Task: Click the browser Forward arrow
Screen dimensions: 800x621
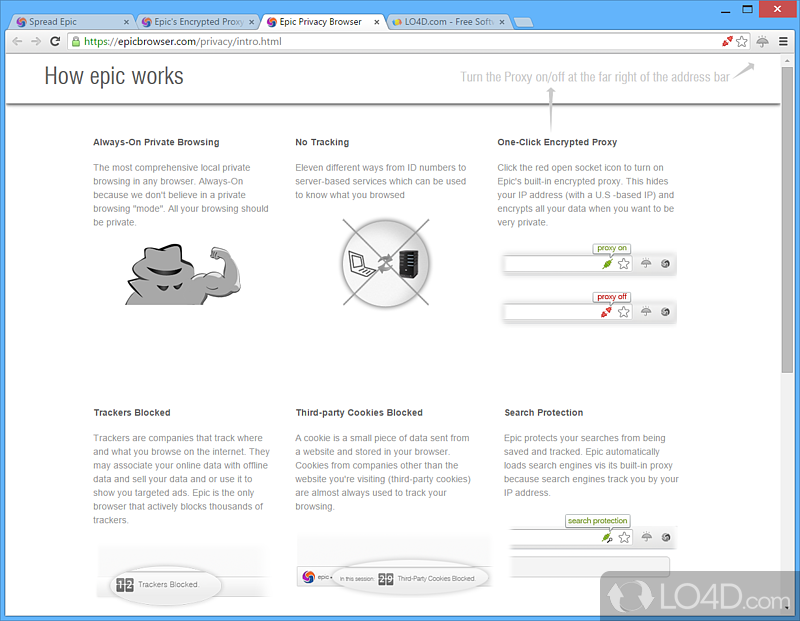Action: click(36, 41)
